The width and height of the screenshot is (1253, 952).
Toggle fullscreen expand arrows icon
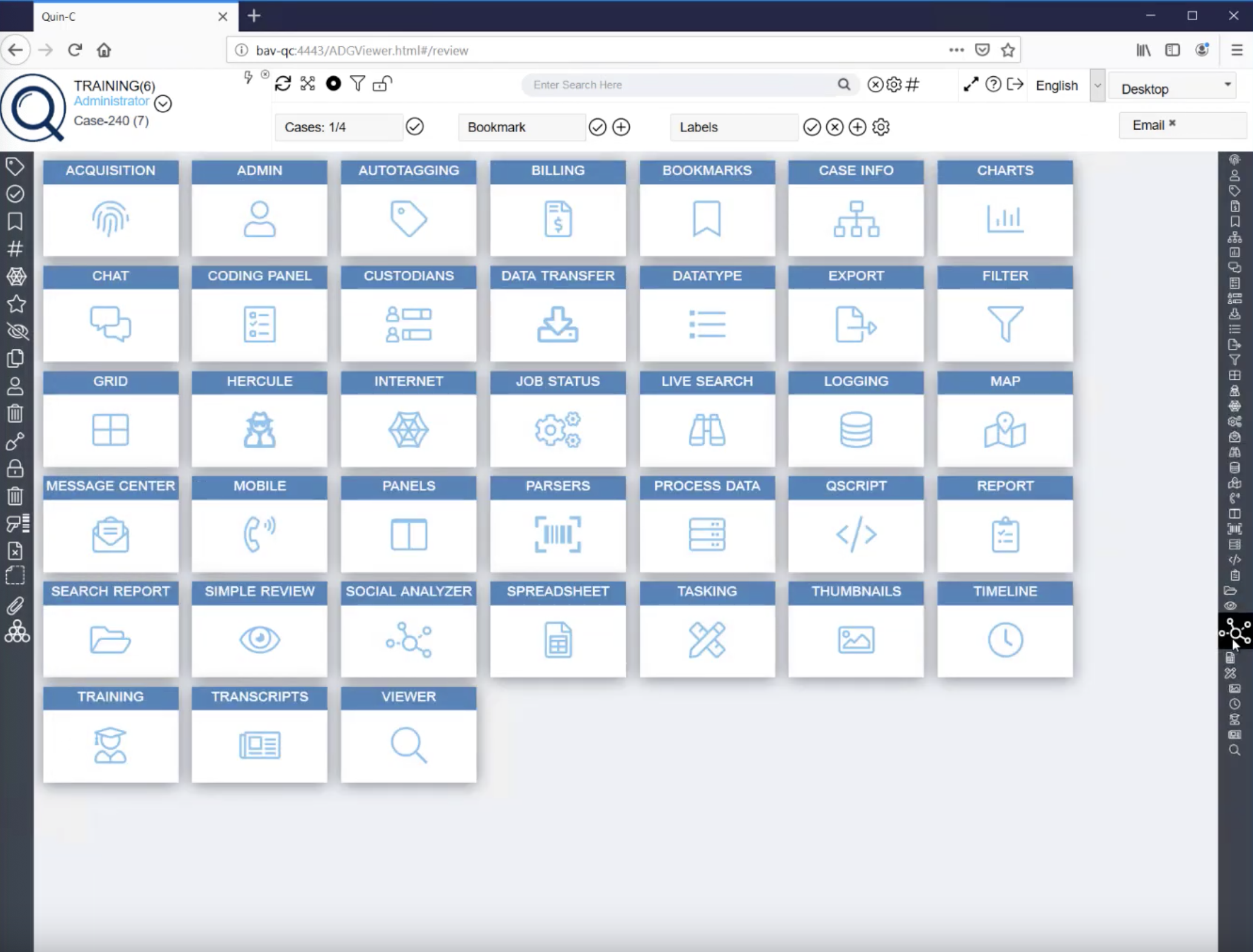971,84
